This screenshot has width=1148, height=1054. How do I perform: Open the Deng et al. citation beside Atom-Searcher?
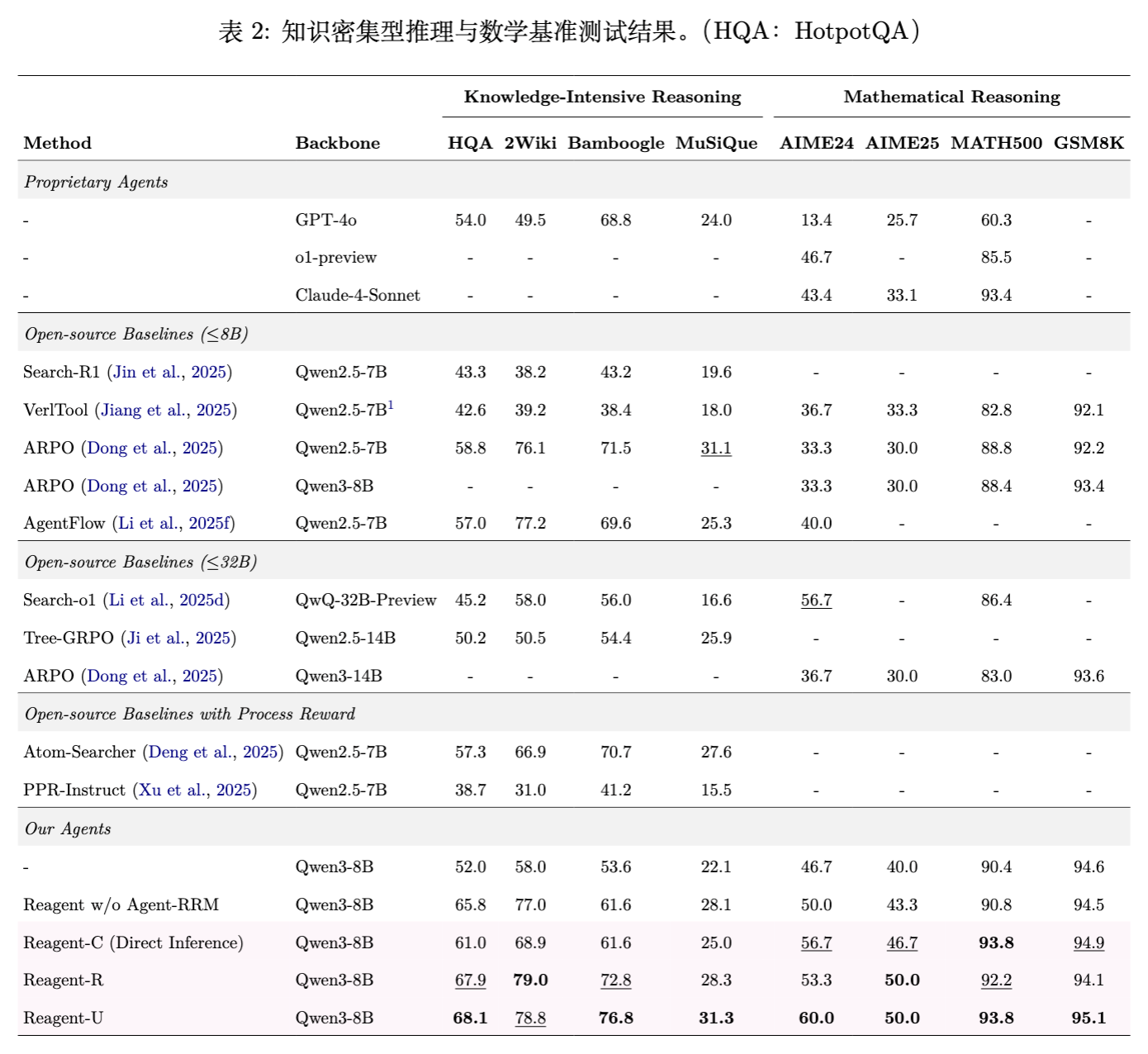pyautogui.click(x=213, y=753)
